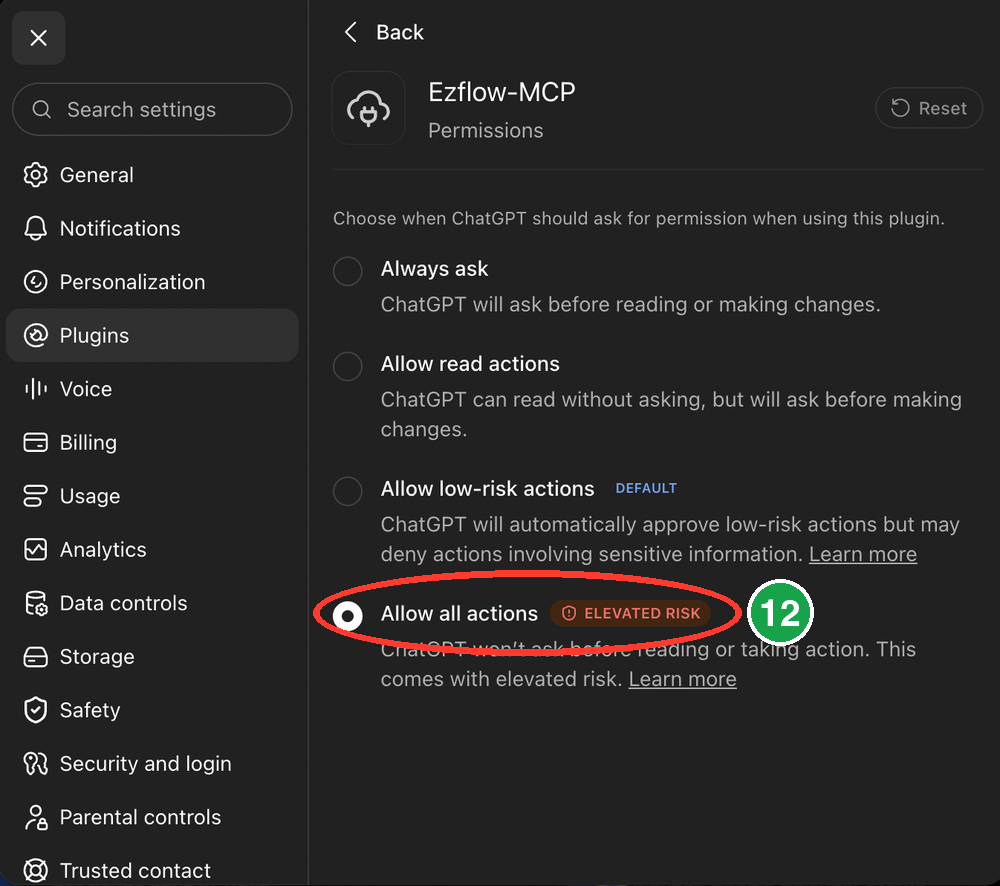The width and height of the screenshot is (1000, 886).
Task: Click the Voice waveform icon
Action: pos(36,388)
